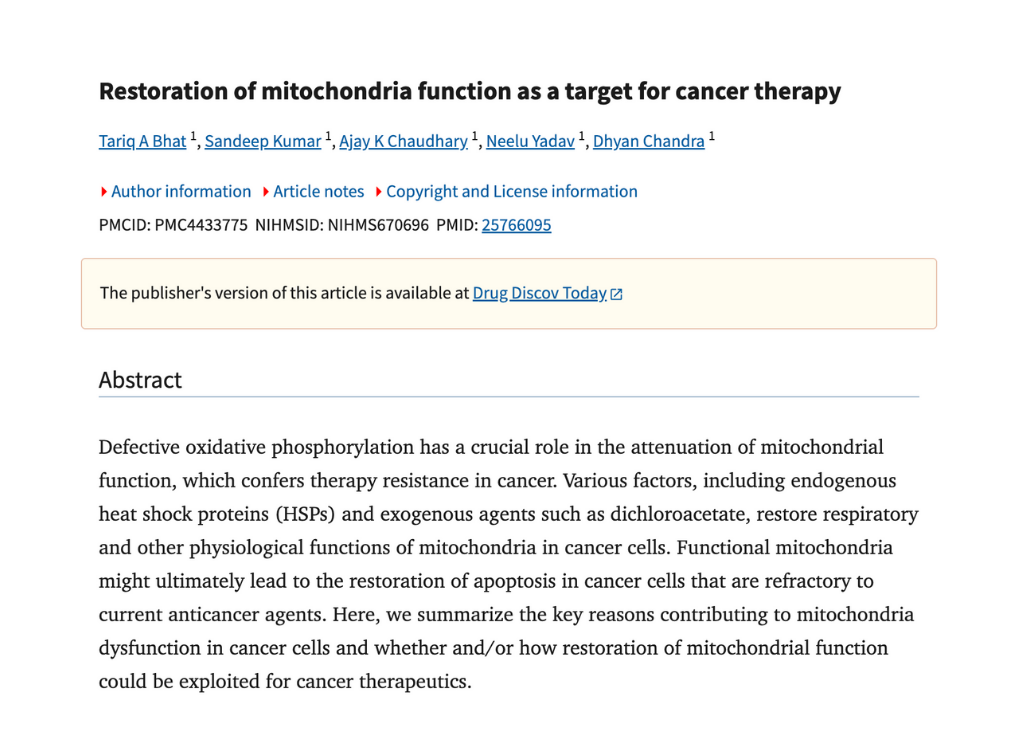Expand the Article notes section
The image size is (1024, 754).
318,191
